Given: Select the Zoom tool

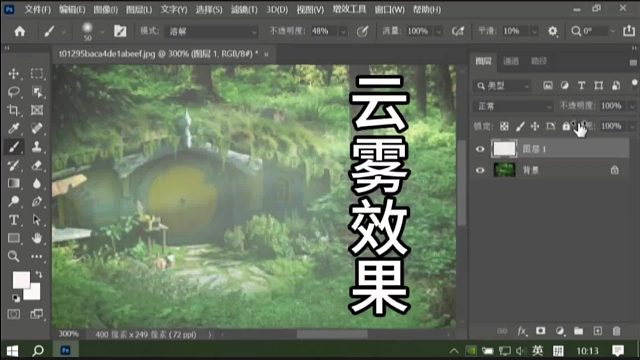Looking at the screenshot, I should pos(13,256).
